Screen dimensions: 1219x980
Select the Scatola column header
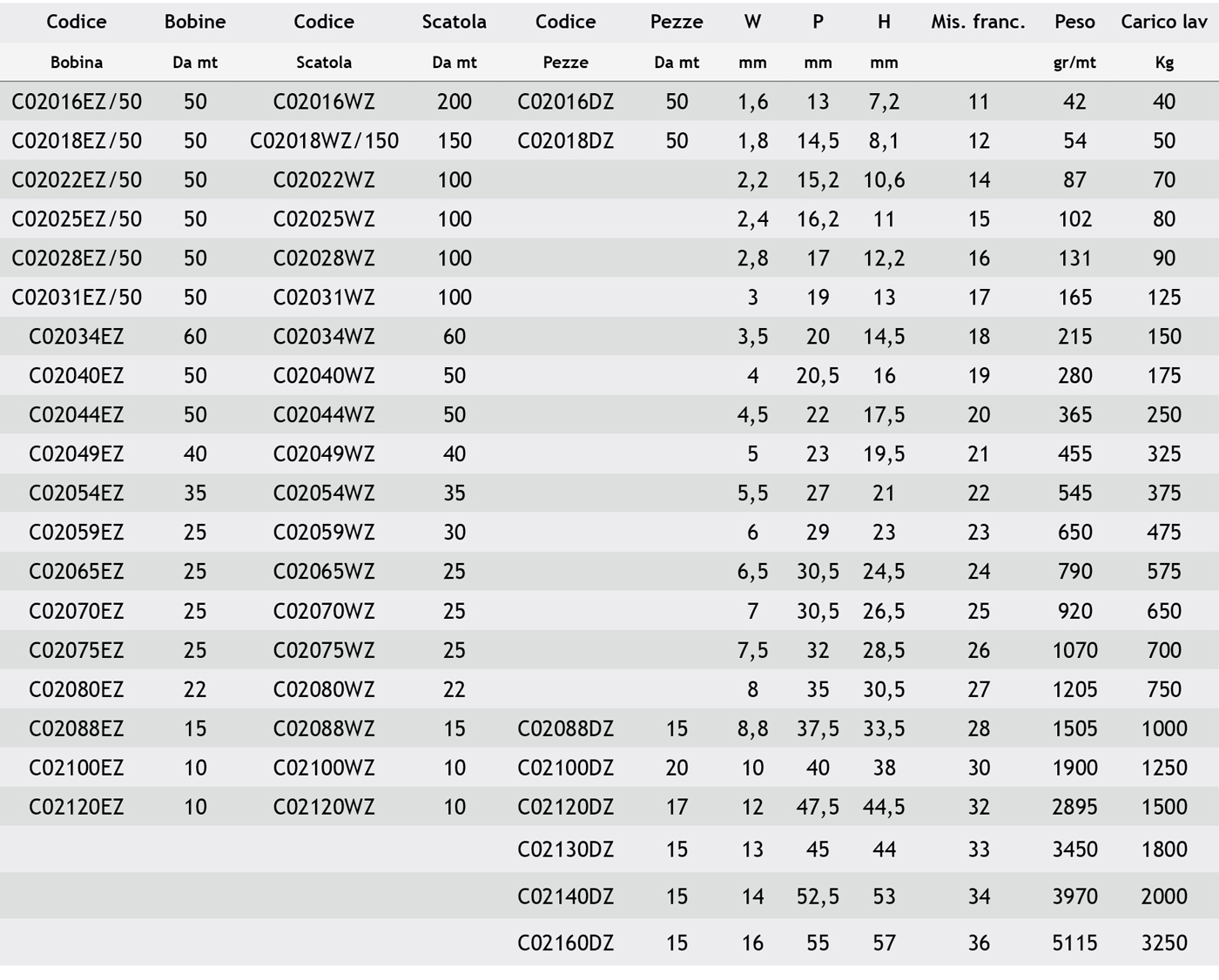point(454,22)
